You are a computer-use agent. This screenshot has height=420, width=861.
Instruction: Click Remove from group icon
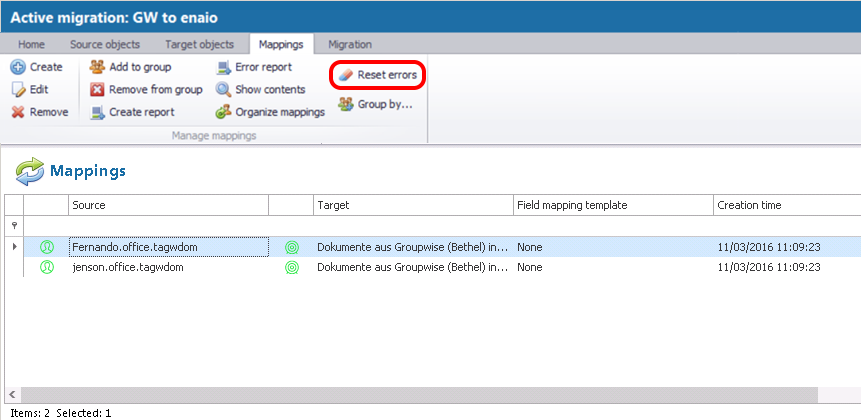(97, 90)
